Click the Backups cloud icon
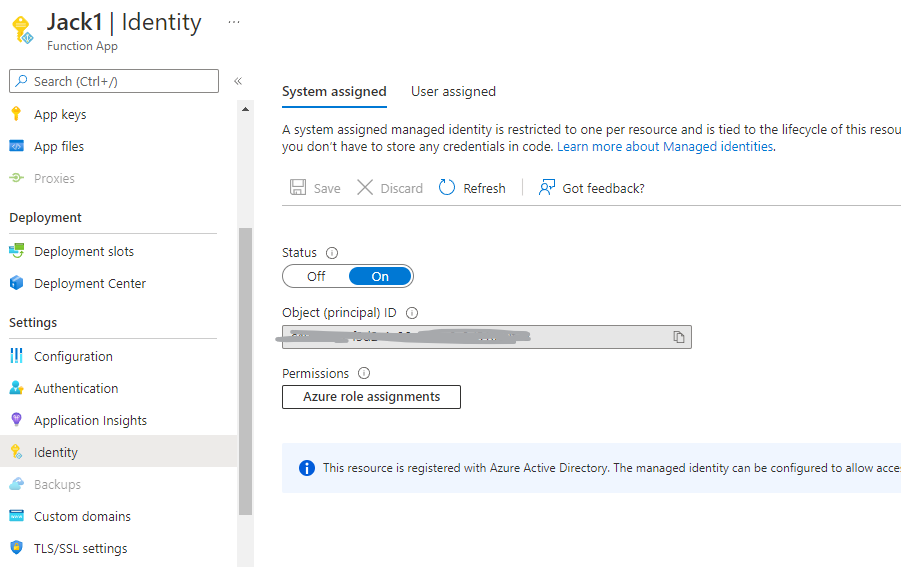Viewport: 901px width, 567px height. (x=16, y=484)
